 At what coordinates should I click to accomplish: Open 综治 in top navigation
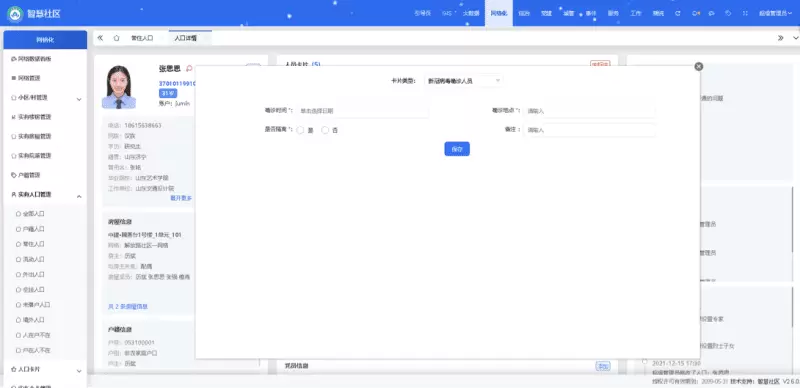click(x=524, y=14)
